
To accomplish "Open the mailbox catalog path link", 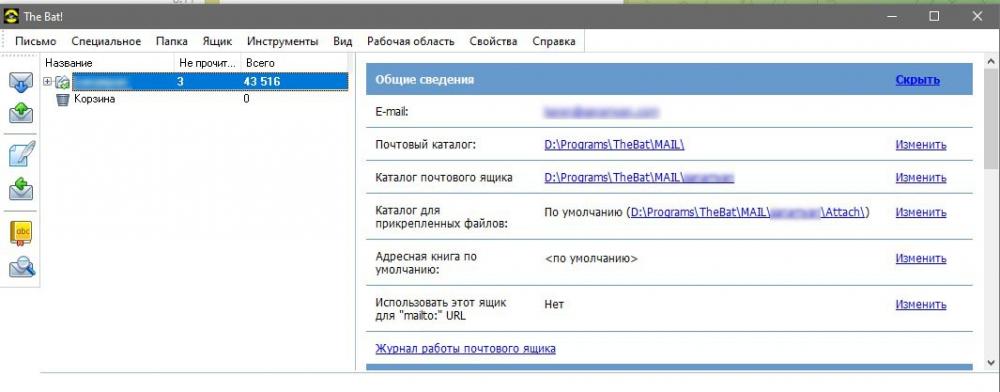I will click(639, 177).
